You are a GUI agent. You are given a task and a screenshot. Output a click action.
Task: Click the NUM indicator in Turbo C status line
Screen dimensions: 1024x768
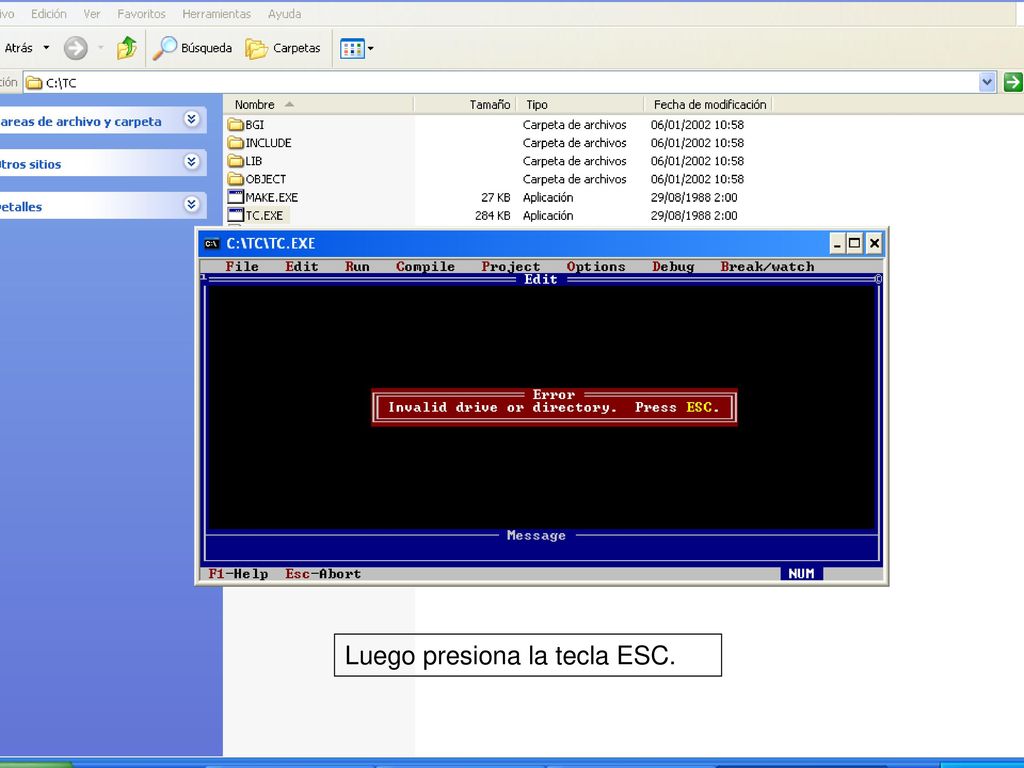pos(801,573)
